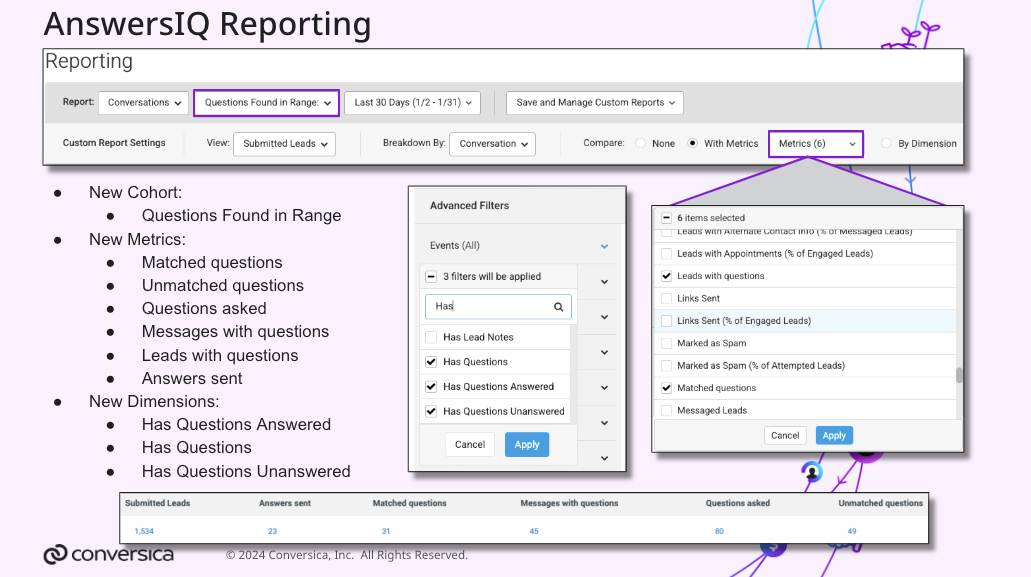Check Marked as Spam (% of Attempted Leads)
1031x577 pixels.
click(666, 365)
